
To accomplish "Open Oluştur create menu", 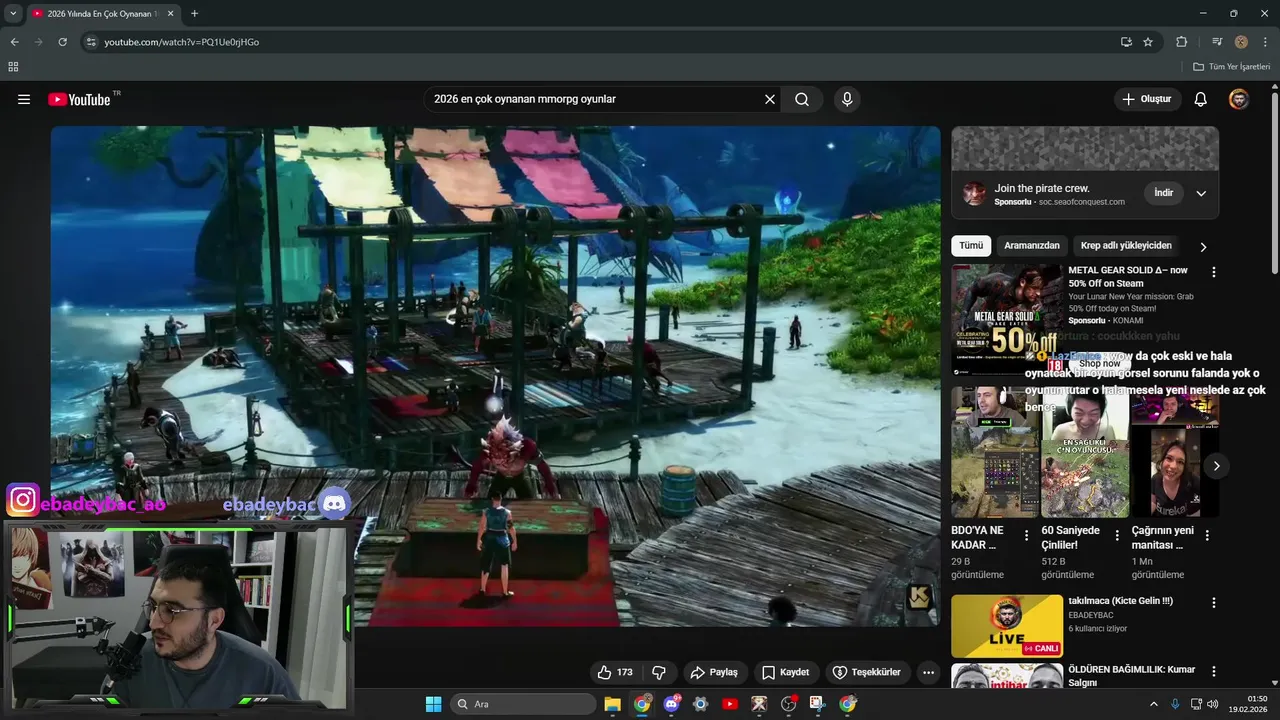I will (x=1148, y=99).
